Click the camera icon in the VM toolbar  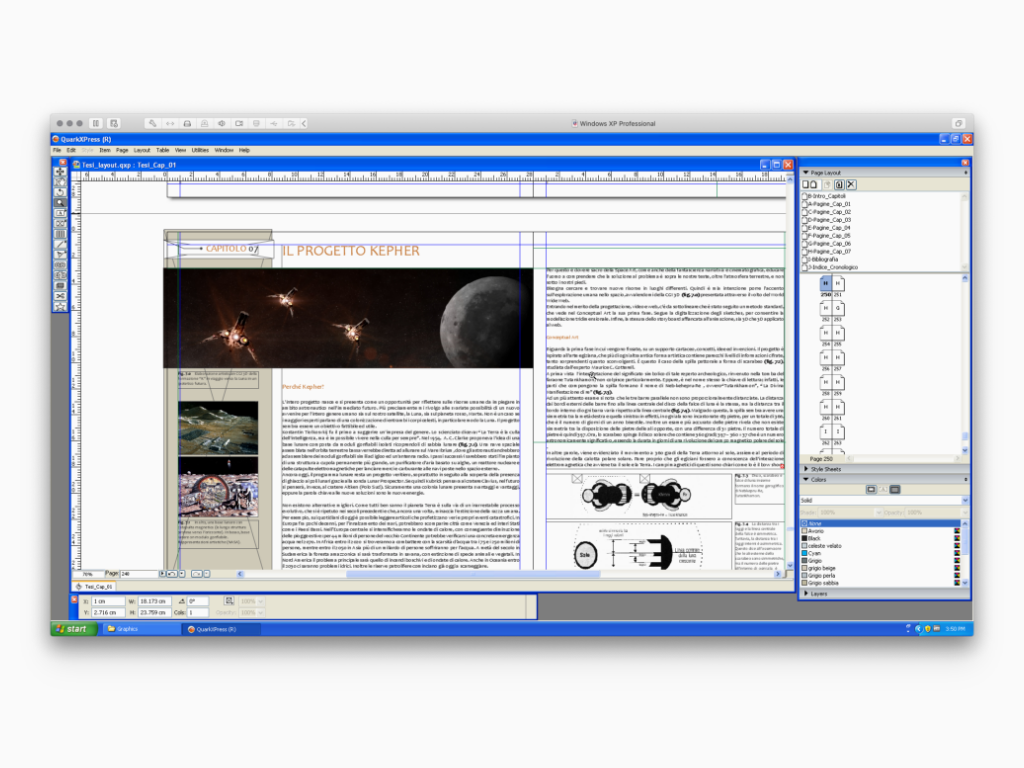click(x=240, y=123)
